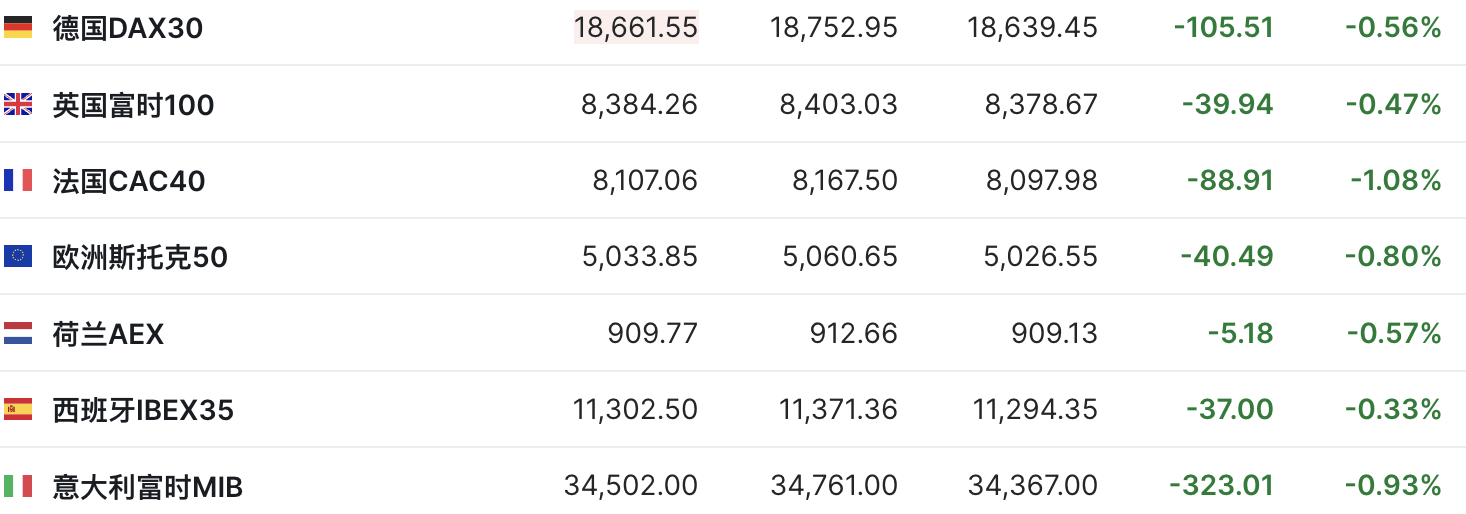Click the French flag icon

click(x=18, y=180)
